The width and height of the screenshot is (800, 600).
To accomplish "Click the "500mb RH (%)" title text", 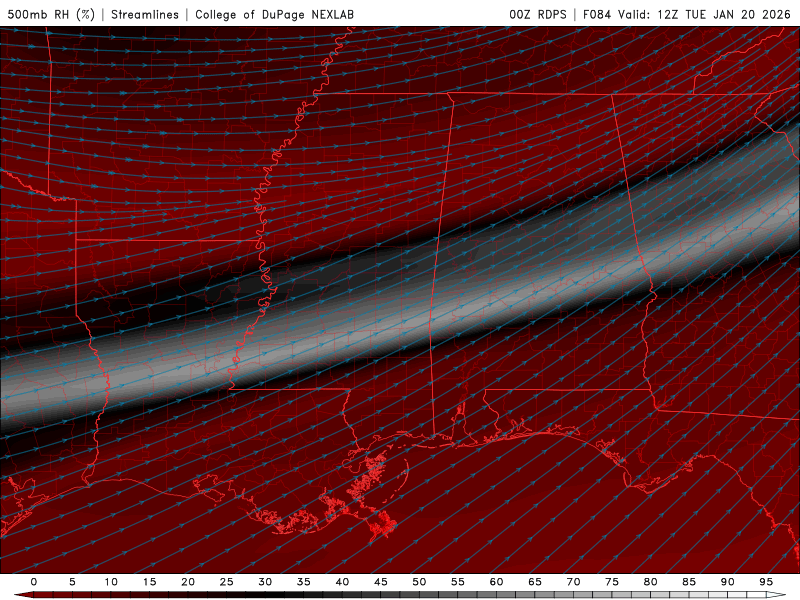I will [51, 14].
